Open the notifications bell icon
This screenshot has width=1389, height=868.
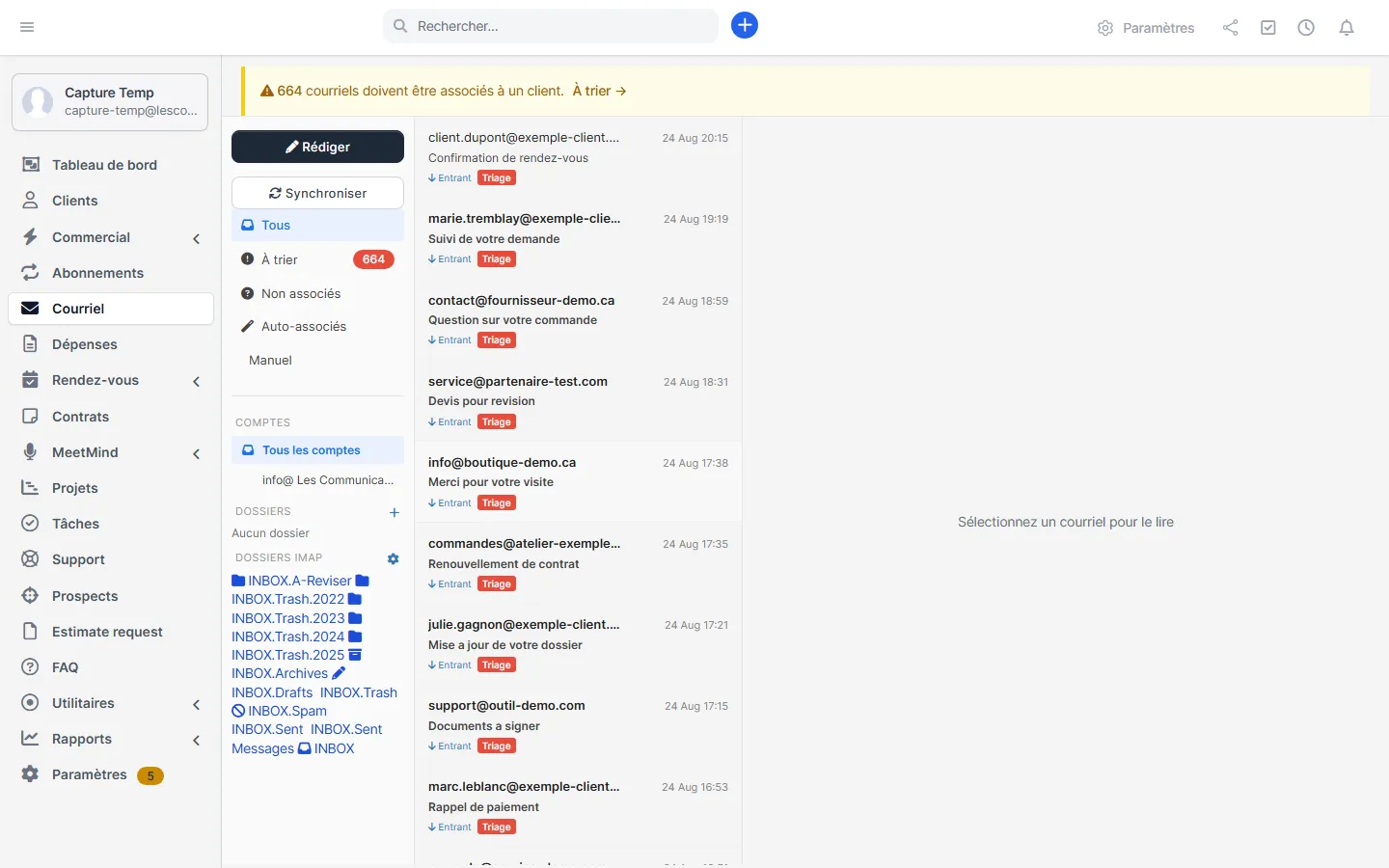1347,28
